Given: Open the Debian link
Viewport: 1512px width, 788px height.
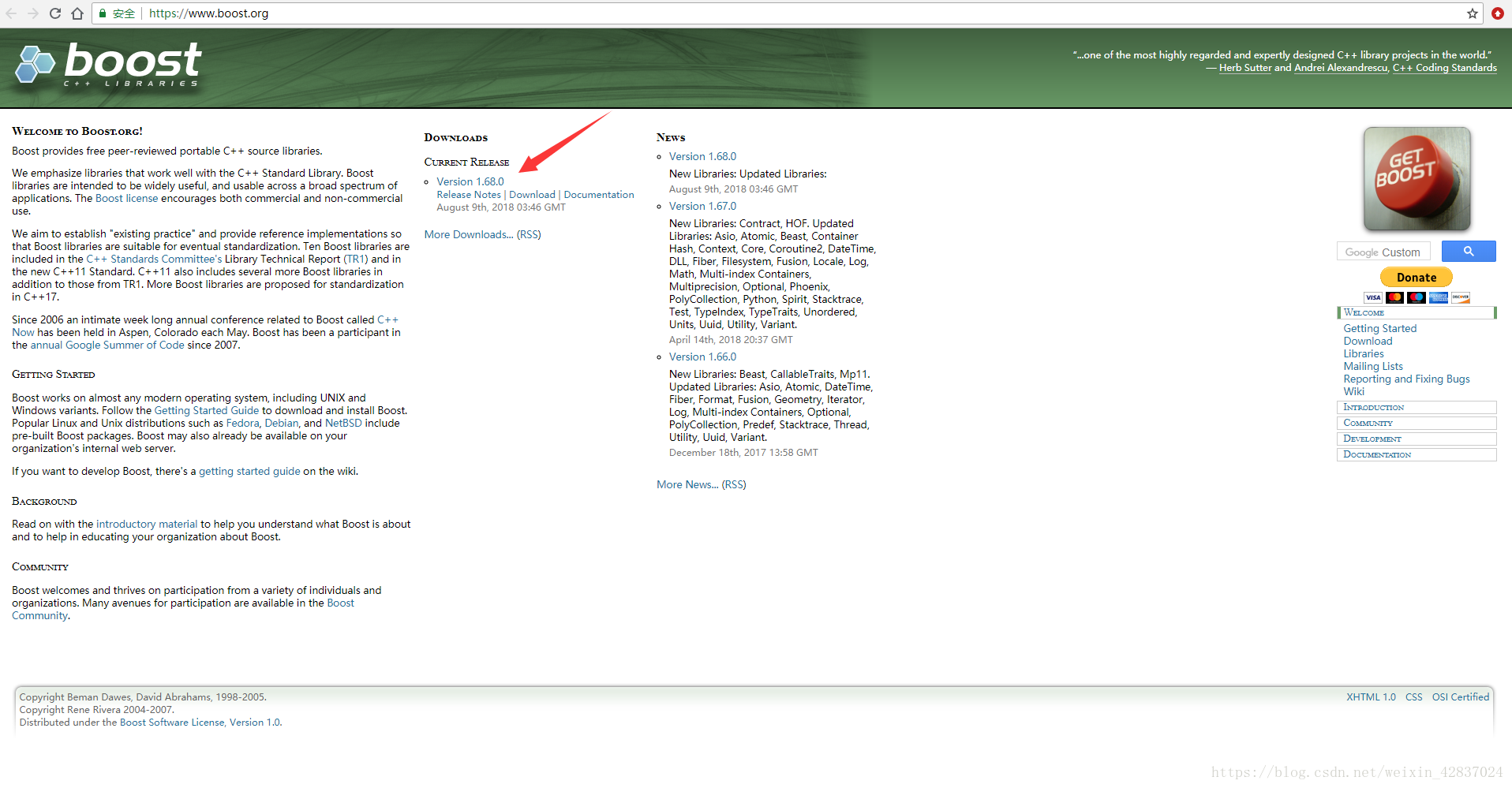Looking at the screenshot, I should click(x=282, y=423).
